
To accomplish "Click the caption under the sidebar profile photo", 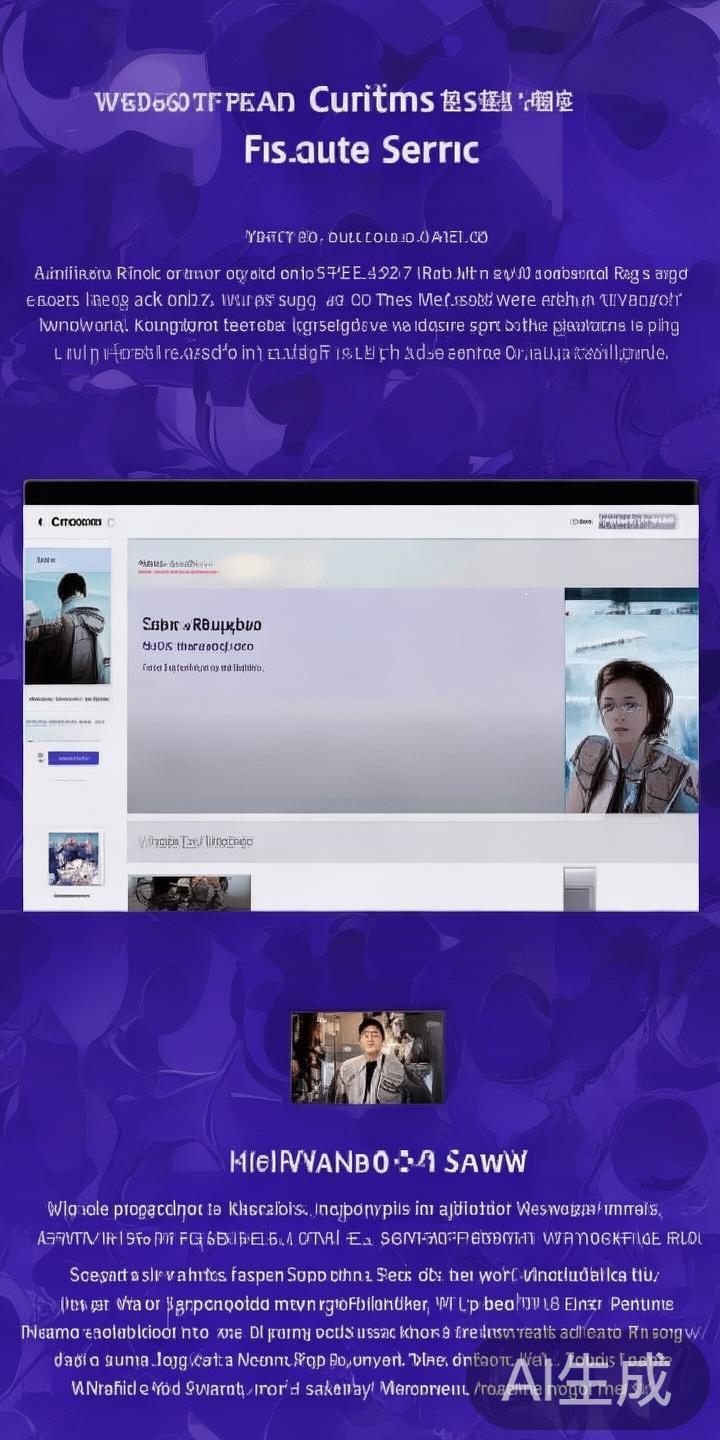I will pos(67,697).
